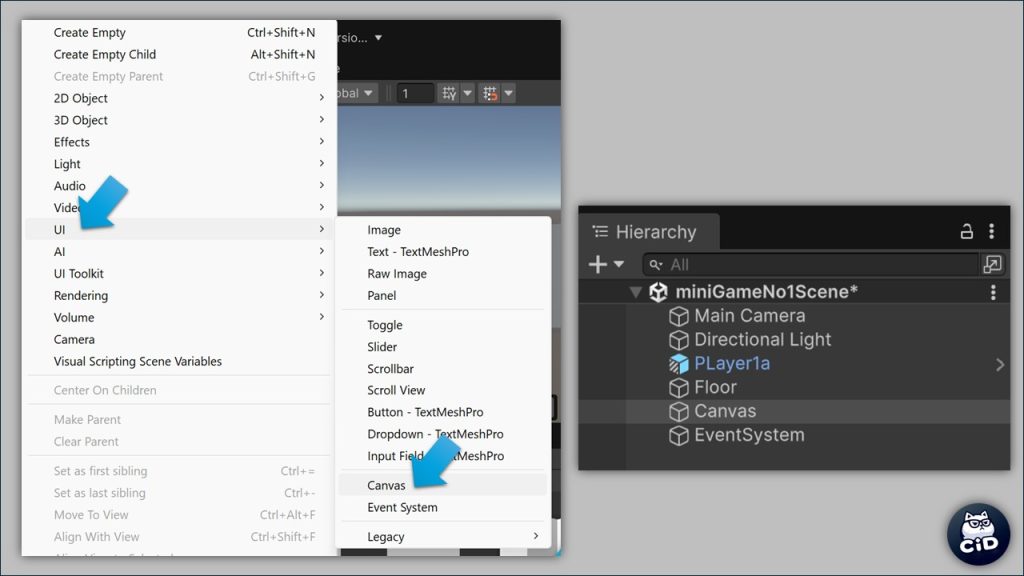Select Create Empty in the context menu
The height and width of the screenshot is (576, 1024).
(x=90, y=32)
